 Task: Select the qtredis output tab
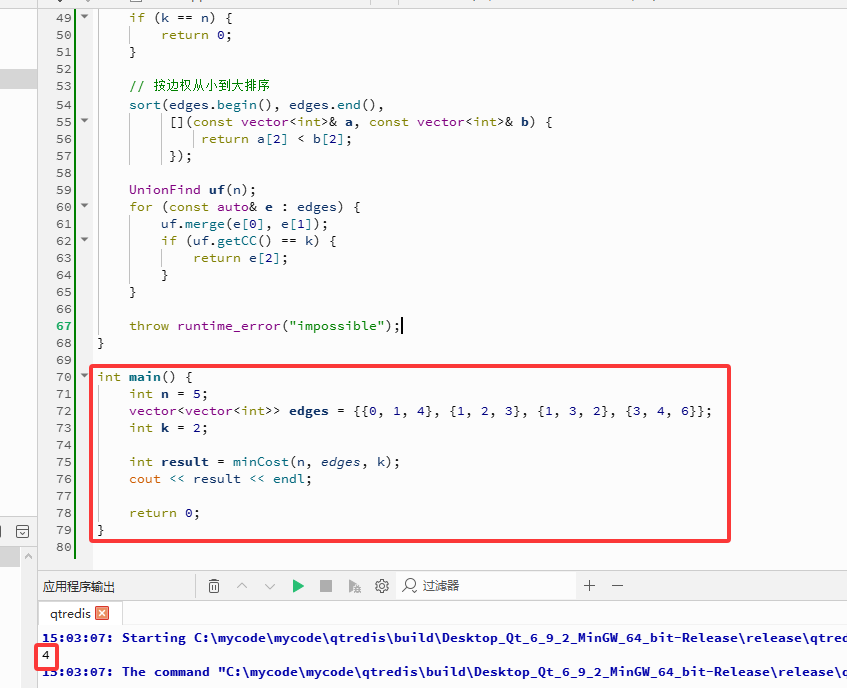pos(70,613)
